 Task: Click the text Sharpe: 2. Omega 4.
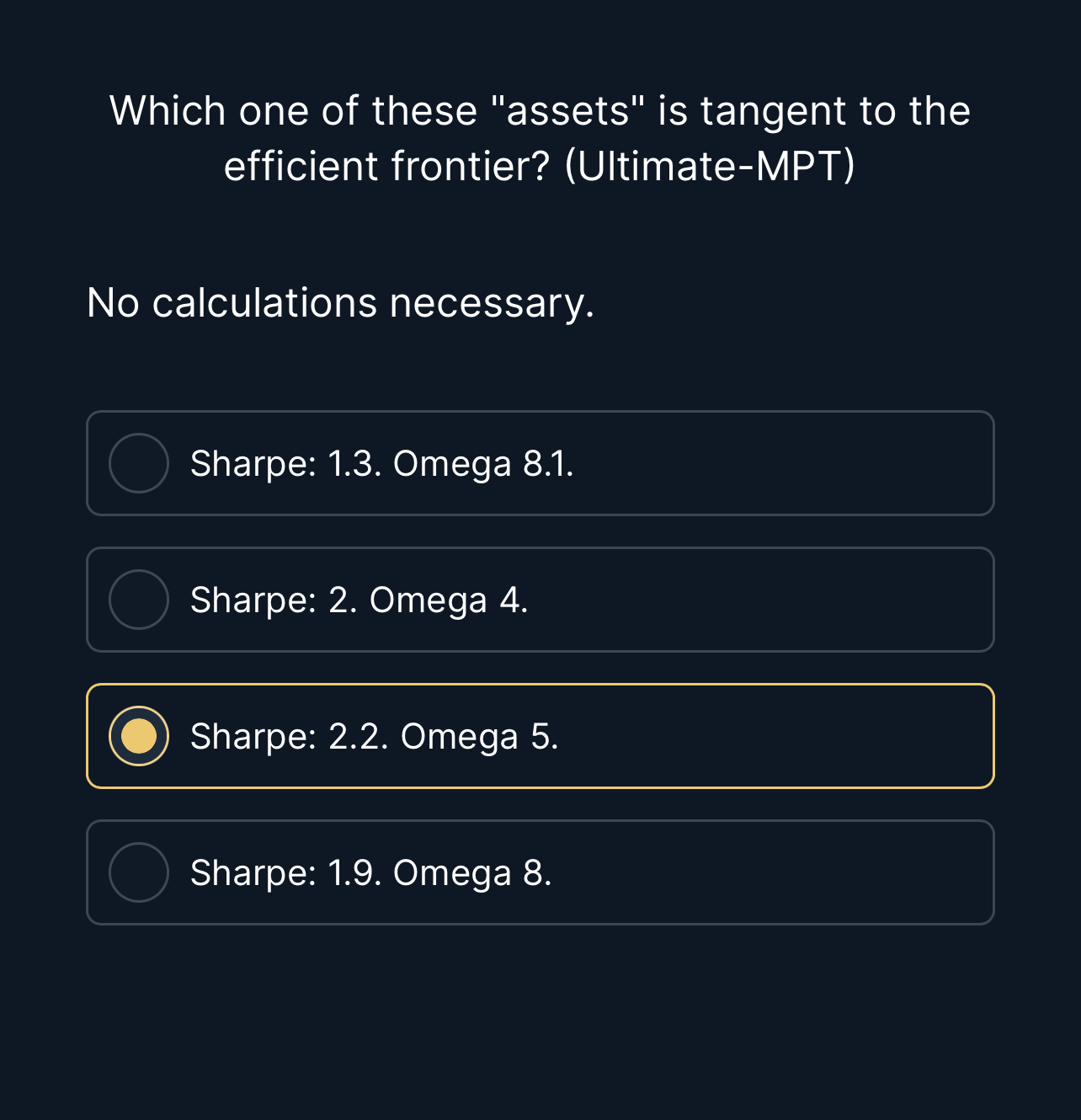[359, 600]
